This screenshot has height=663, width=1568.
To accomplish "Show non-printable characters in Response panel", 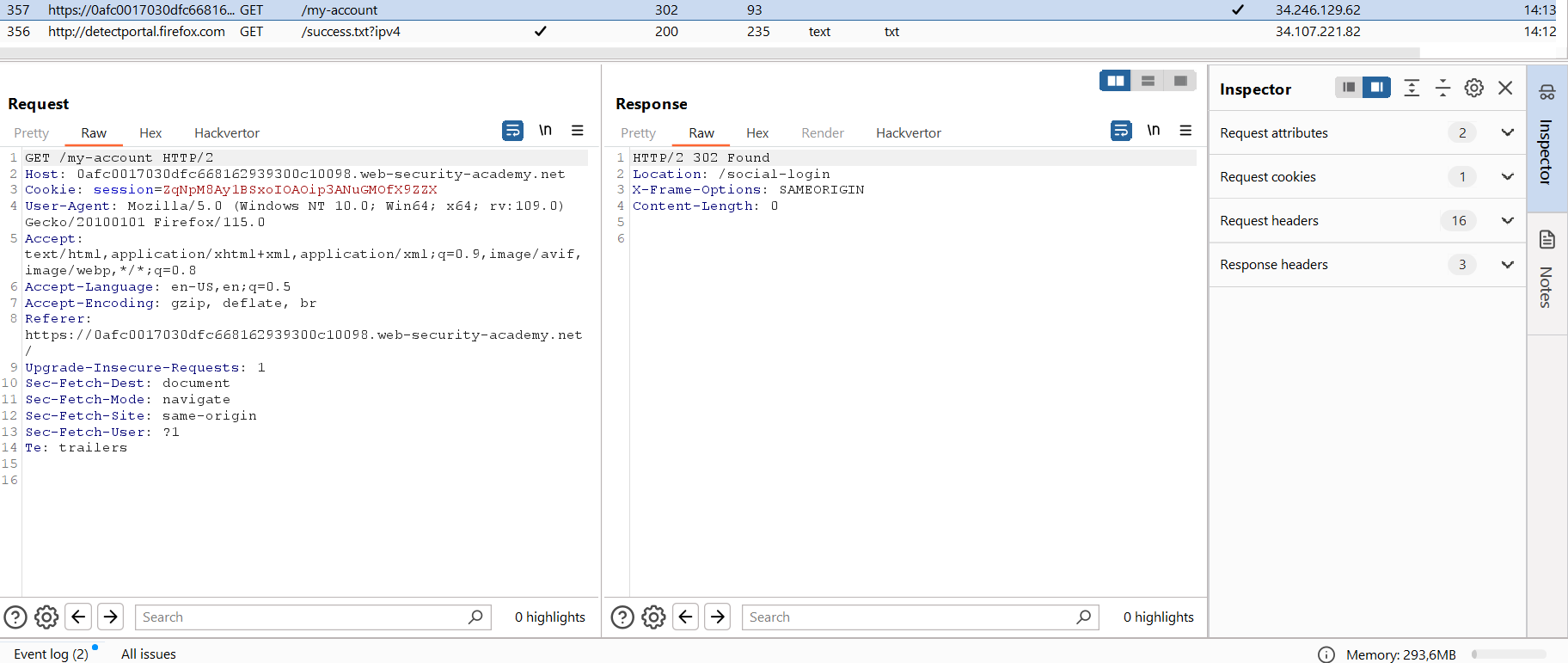I will [1154, 131].
